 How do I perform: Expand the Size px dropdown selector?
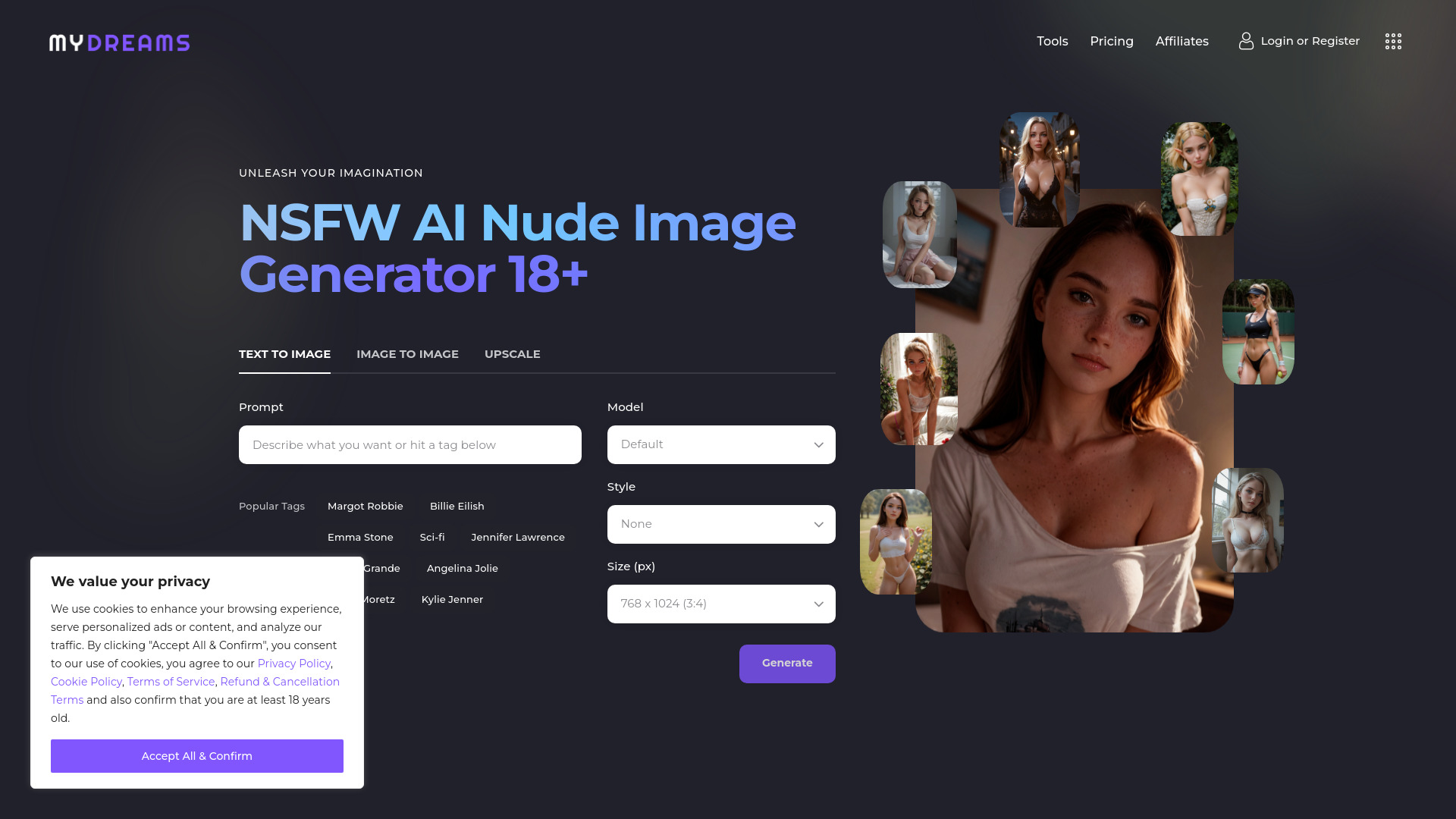(721, 603)
